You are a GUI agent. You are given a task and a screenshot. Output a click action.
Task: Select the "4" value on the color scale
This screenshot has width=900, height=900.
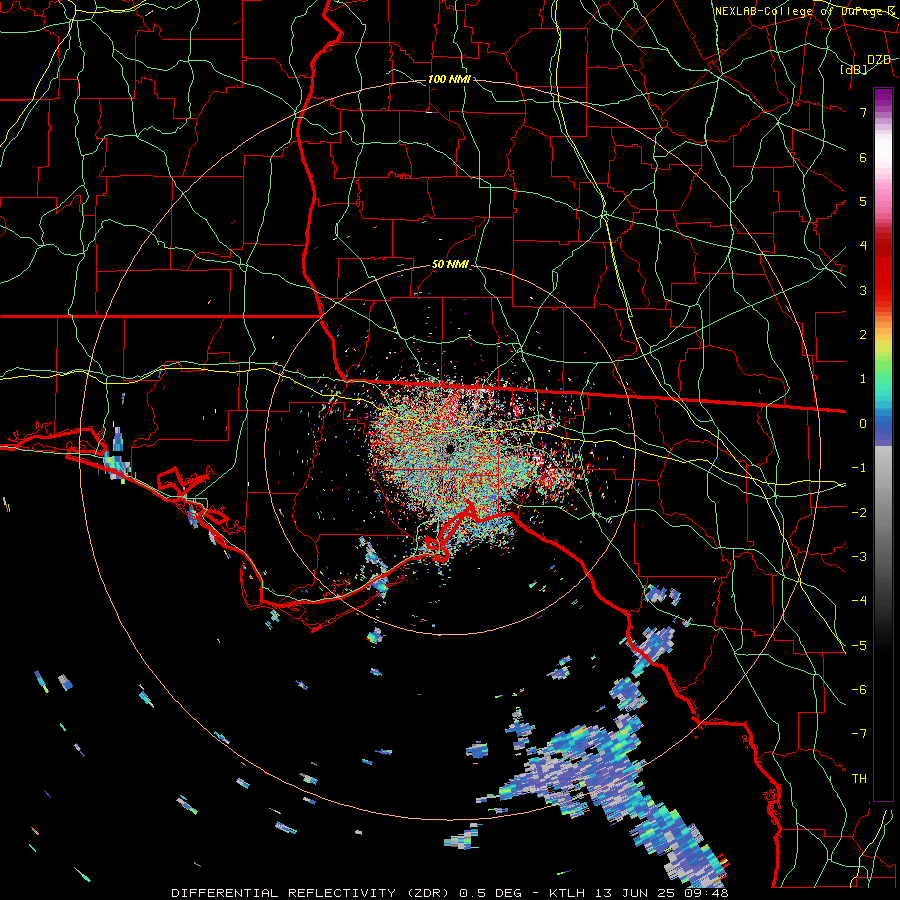[x=863, y=246]
